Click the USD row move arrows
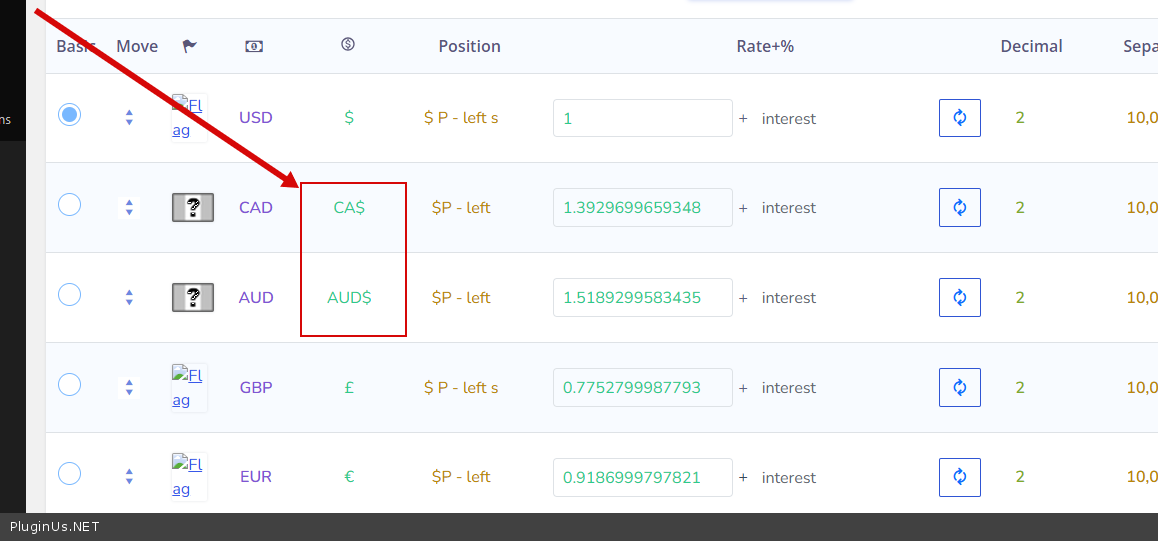 pyautogui.click(x=129, y=118)
